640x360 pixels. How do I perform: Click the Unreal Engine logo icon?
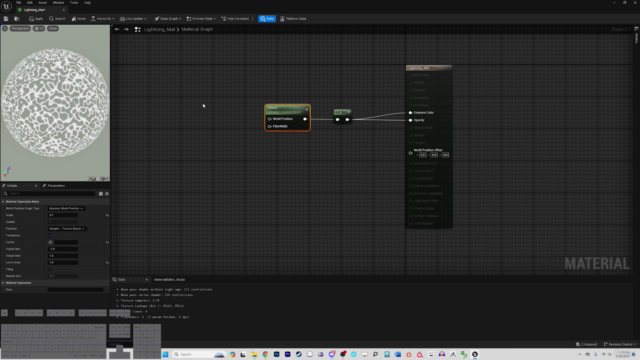pyautogui.click(x=6, y=6)
